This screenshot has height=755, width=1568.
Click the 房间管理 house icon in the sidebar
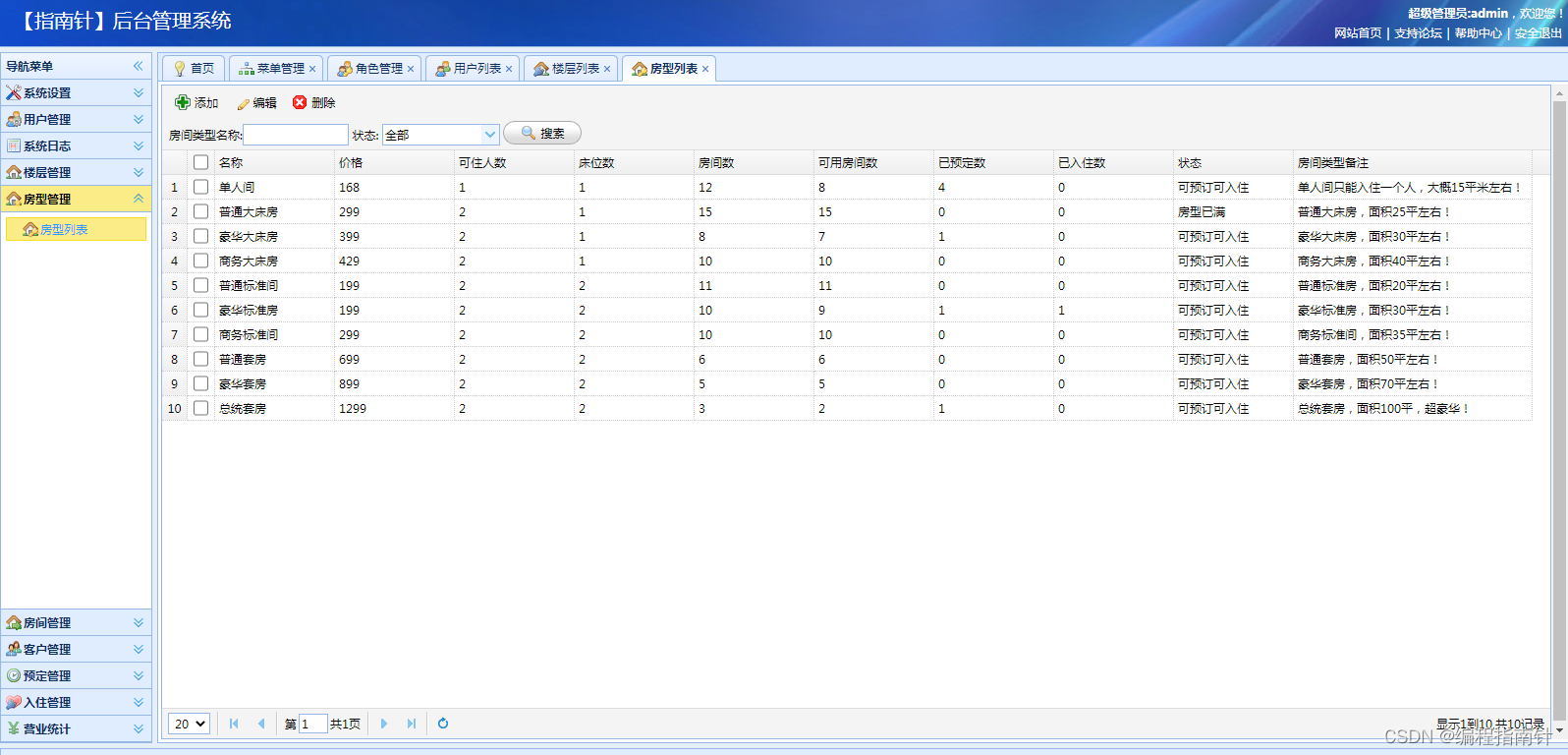coord(14,622)
